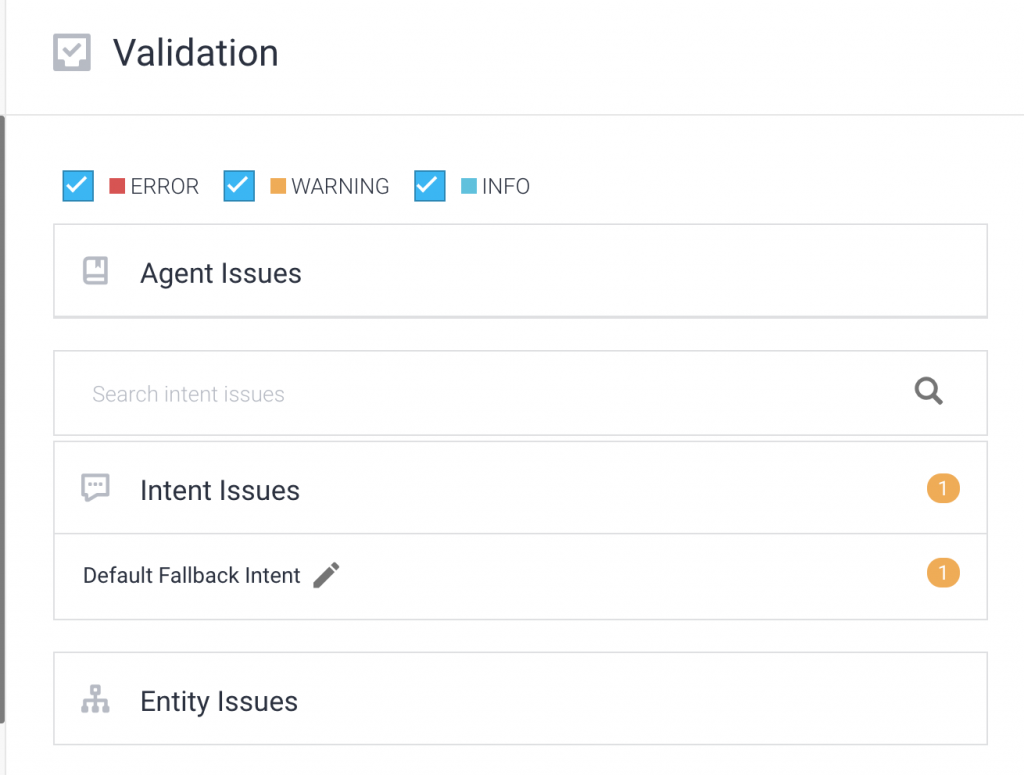This screenshot has height=775, width=1024.
Task: Click the red ERROR color swatch
Action: [117, 186]
